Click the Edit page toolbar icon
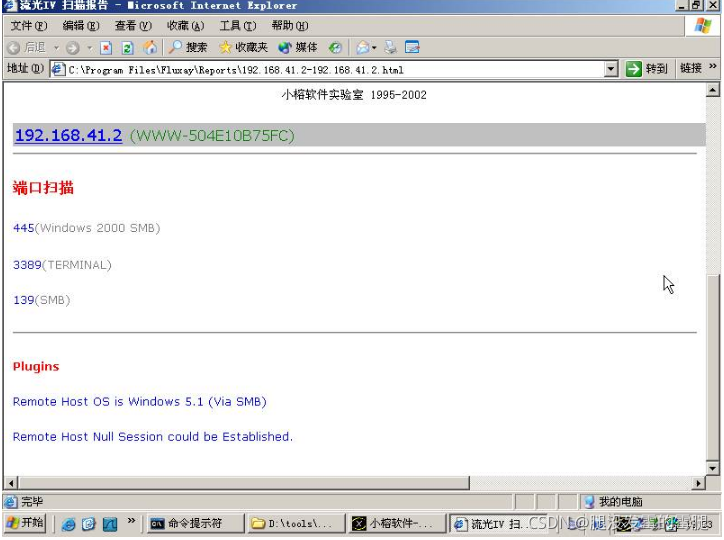This screenshot has height=540, width=724. click(x=412, y=48)
